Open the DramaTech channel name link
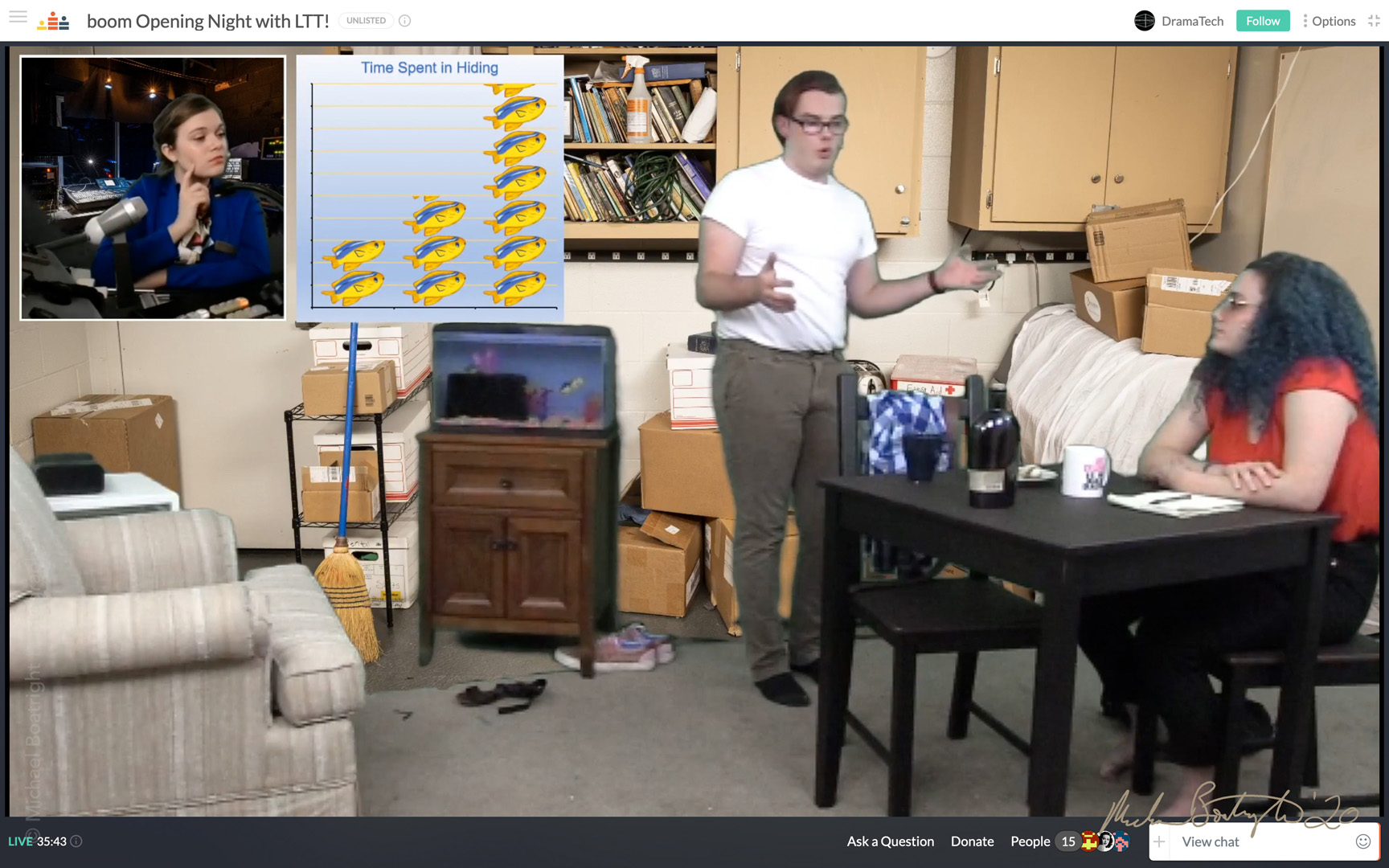The image size is (1389, 868). click(1192, 21)
